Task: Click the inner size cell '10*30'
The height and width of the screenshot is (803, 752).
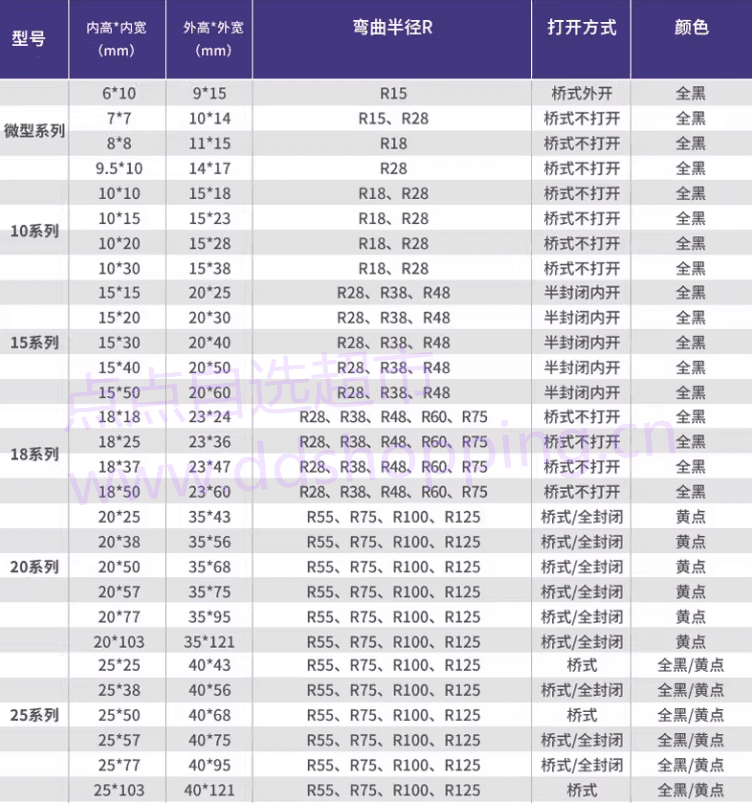Action: point(119,268)
